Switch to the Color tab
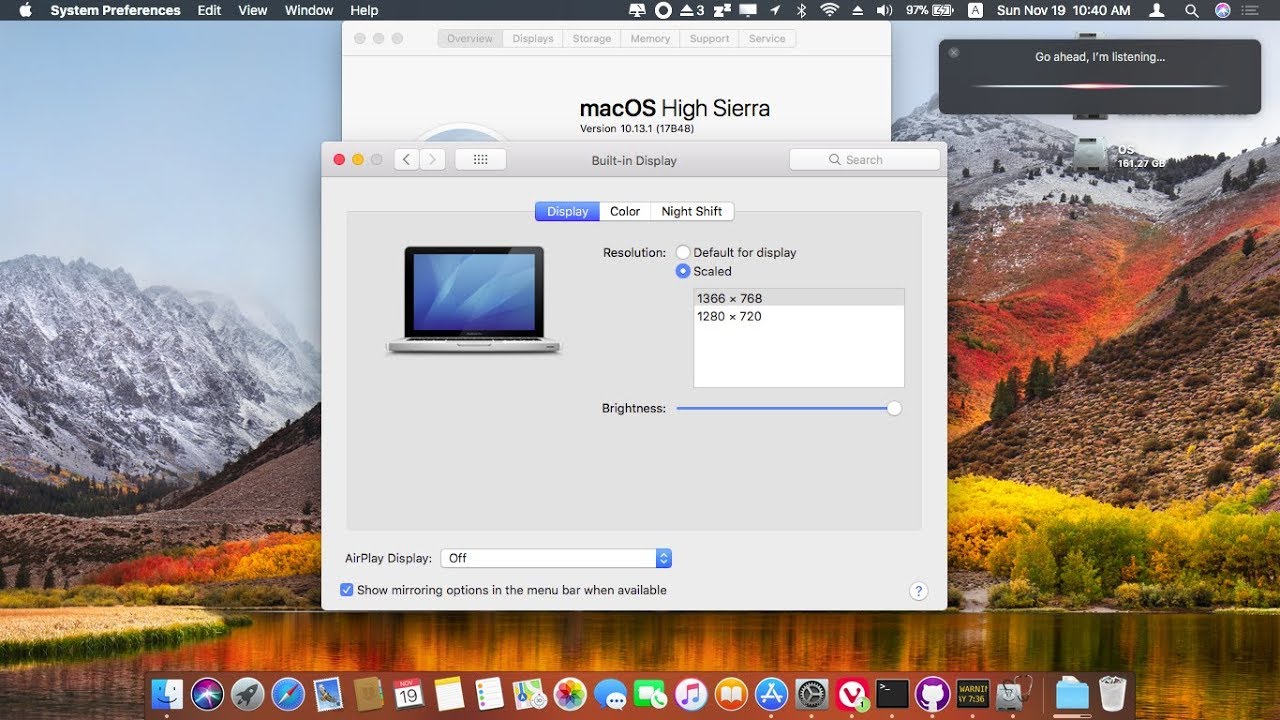Viewport: 1280px width, 720px height. pyautogui.click(x=625, y=211)
